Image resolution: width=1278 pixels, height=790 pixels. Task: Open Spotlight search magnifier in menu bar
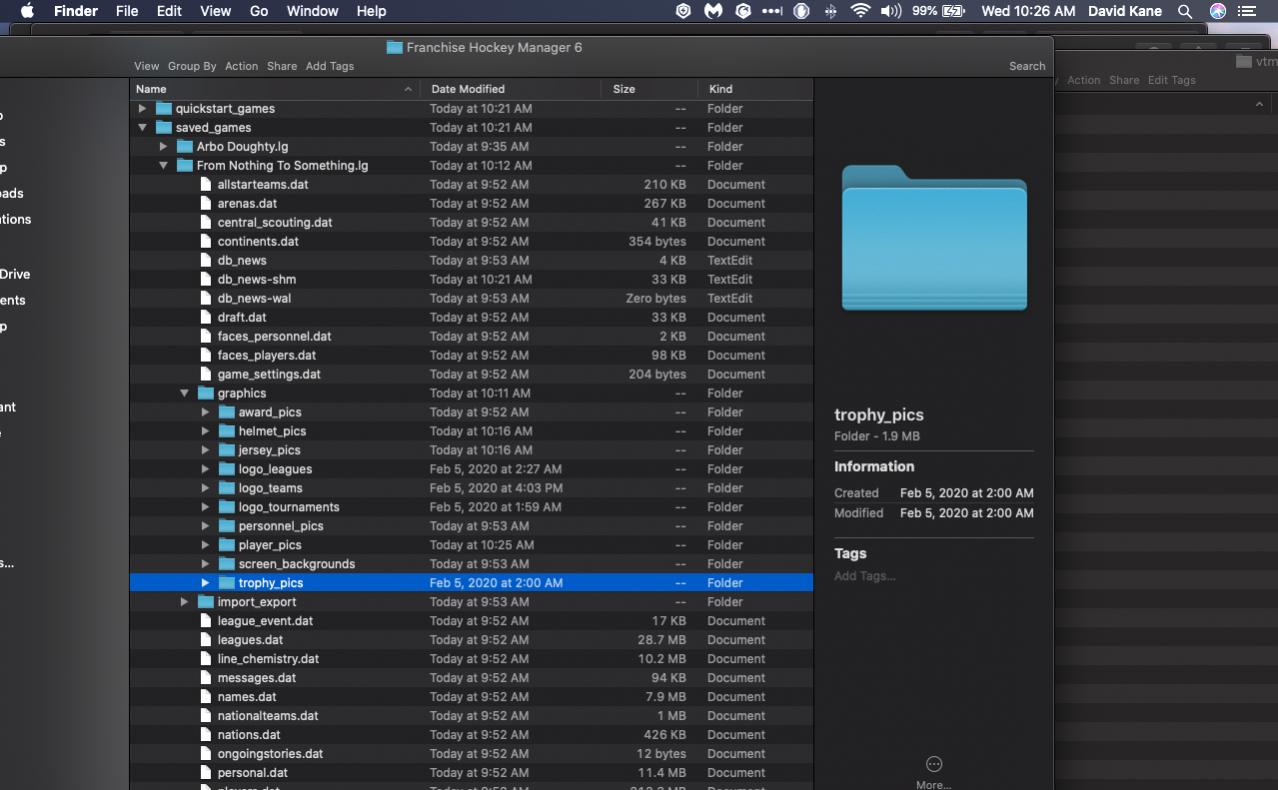1185,11
